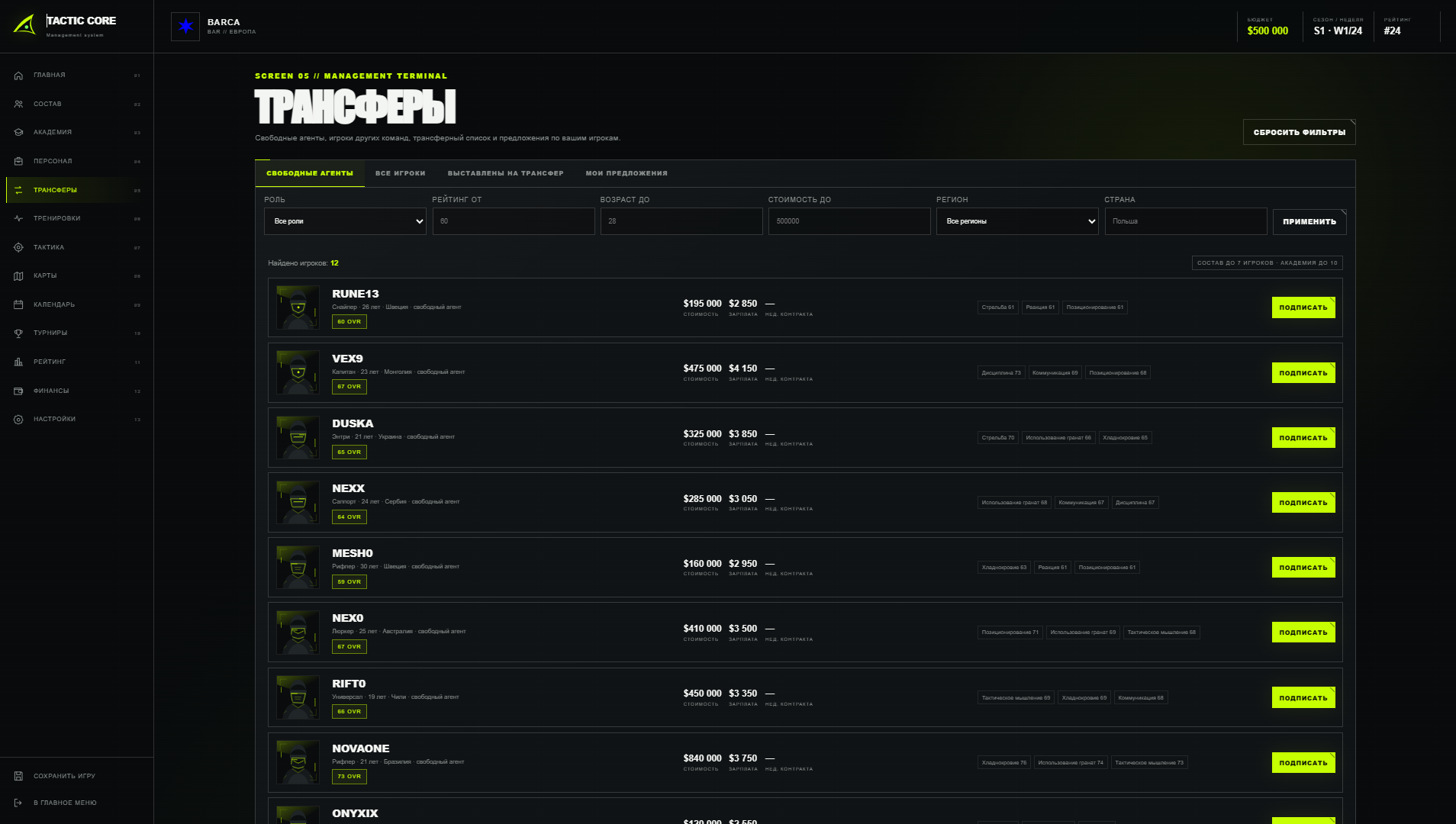This screenshot has height=824, width=1456.
Task: Click the RIFT0 player name
Action: click(349, 684)
